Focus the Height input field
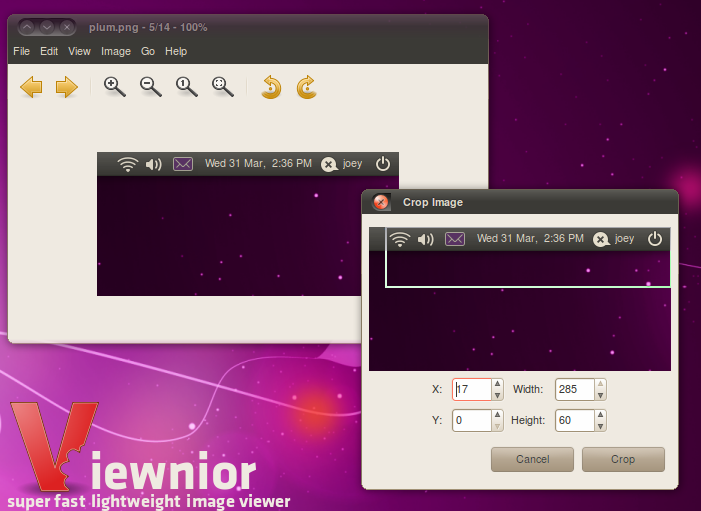The width and height of the screenshot is (701, 511). tap(574, 420)
